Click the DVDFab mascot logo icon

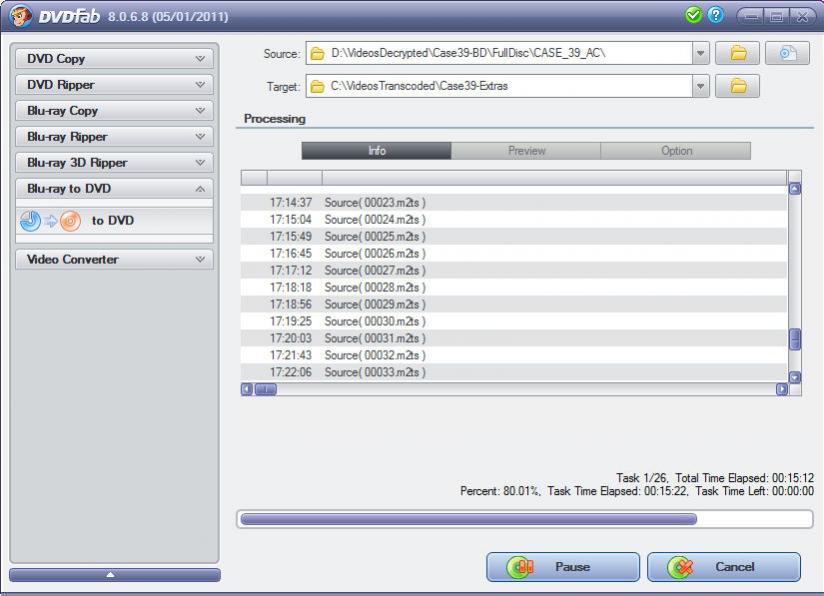click(x=20, y=16)
